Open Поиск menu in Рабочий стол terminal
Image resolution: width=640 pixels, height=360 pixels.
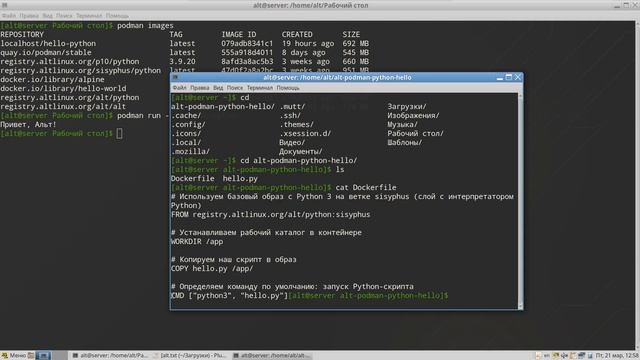(x=64, y=16)
